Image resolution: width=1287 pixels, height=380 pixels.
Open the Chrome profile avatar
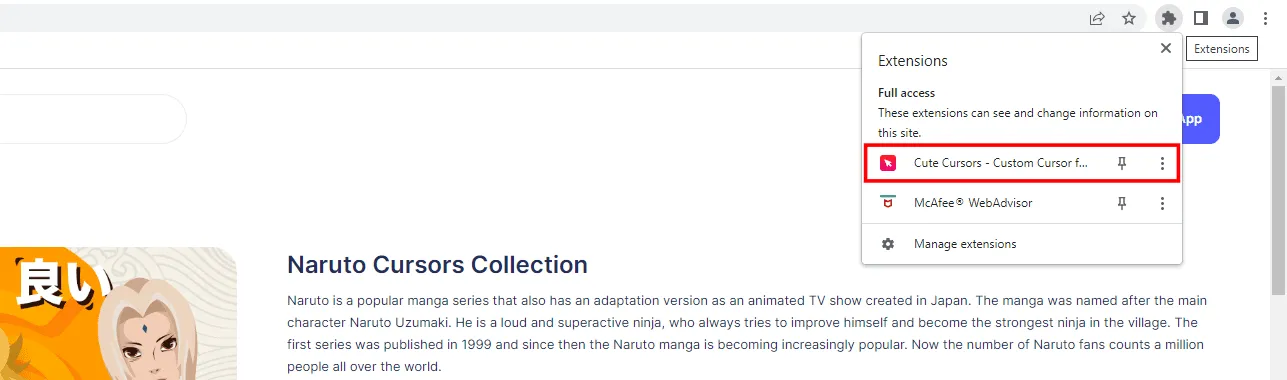click(1233, 17)
